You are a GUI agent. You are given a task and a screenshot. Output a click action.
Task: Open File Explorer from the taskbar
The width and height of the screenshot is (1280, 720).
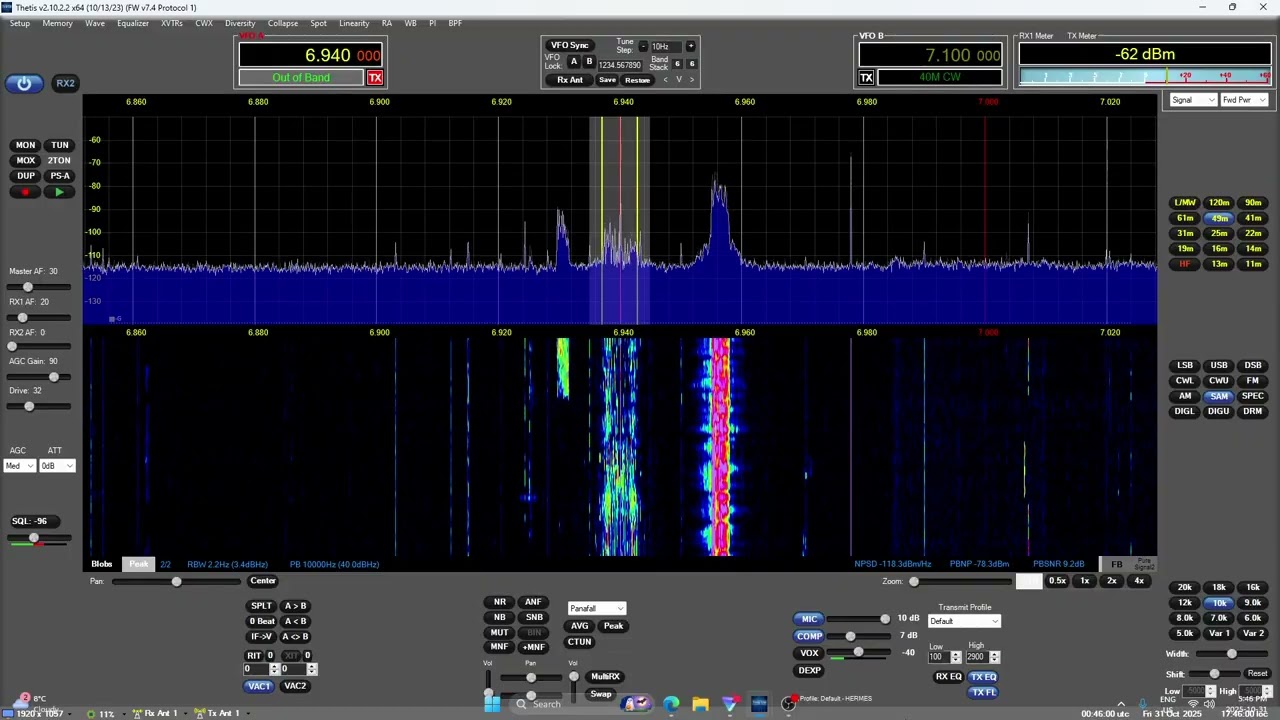tap(700, 704)
